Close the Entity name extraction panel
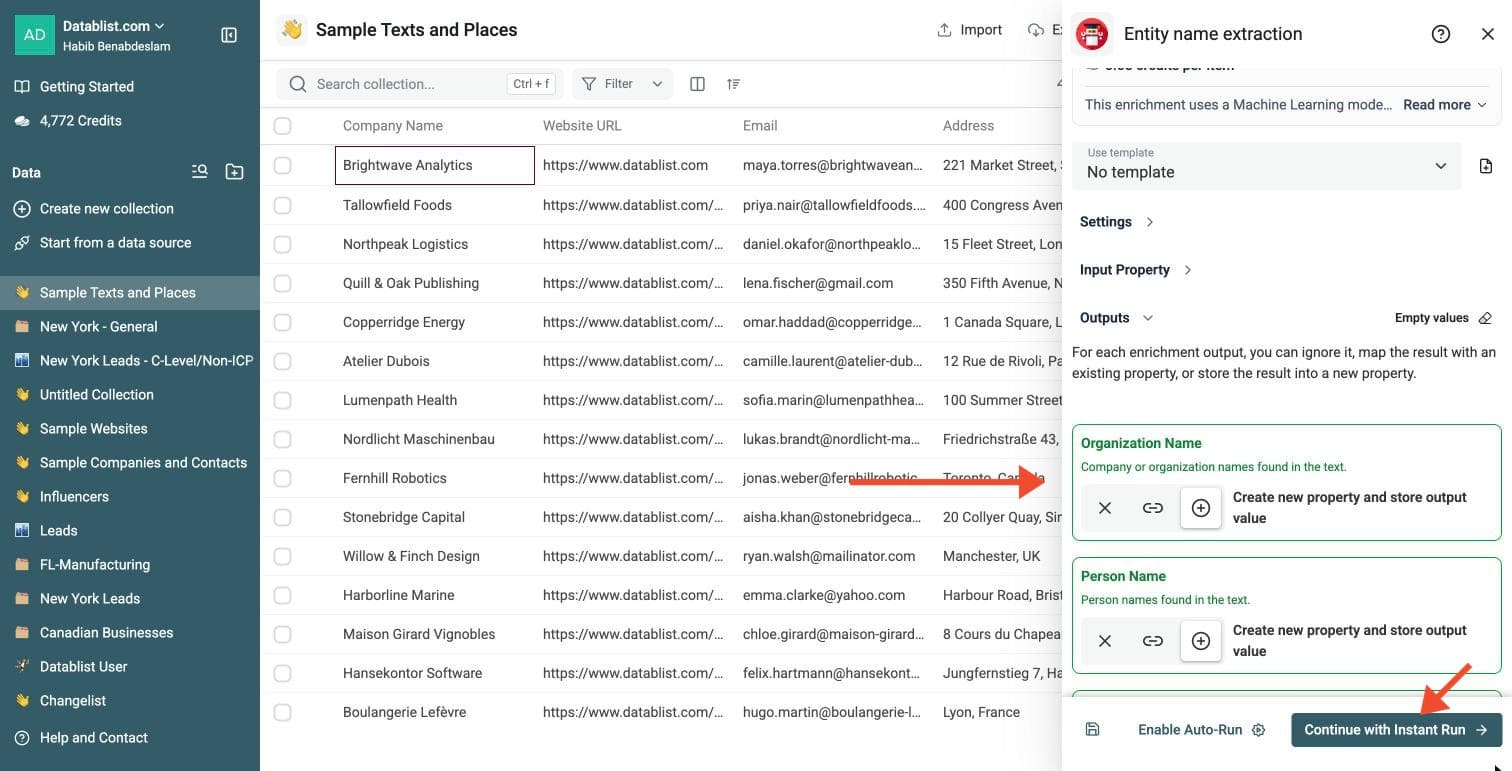The width and height of the screenshot is (1512, 771). click(1488, 34)
